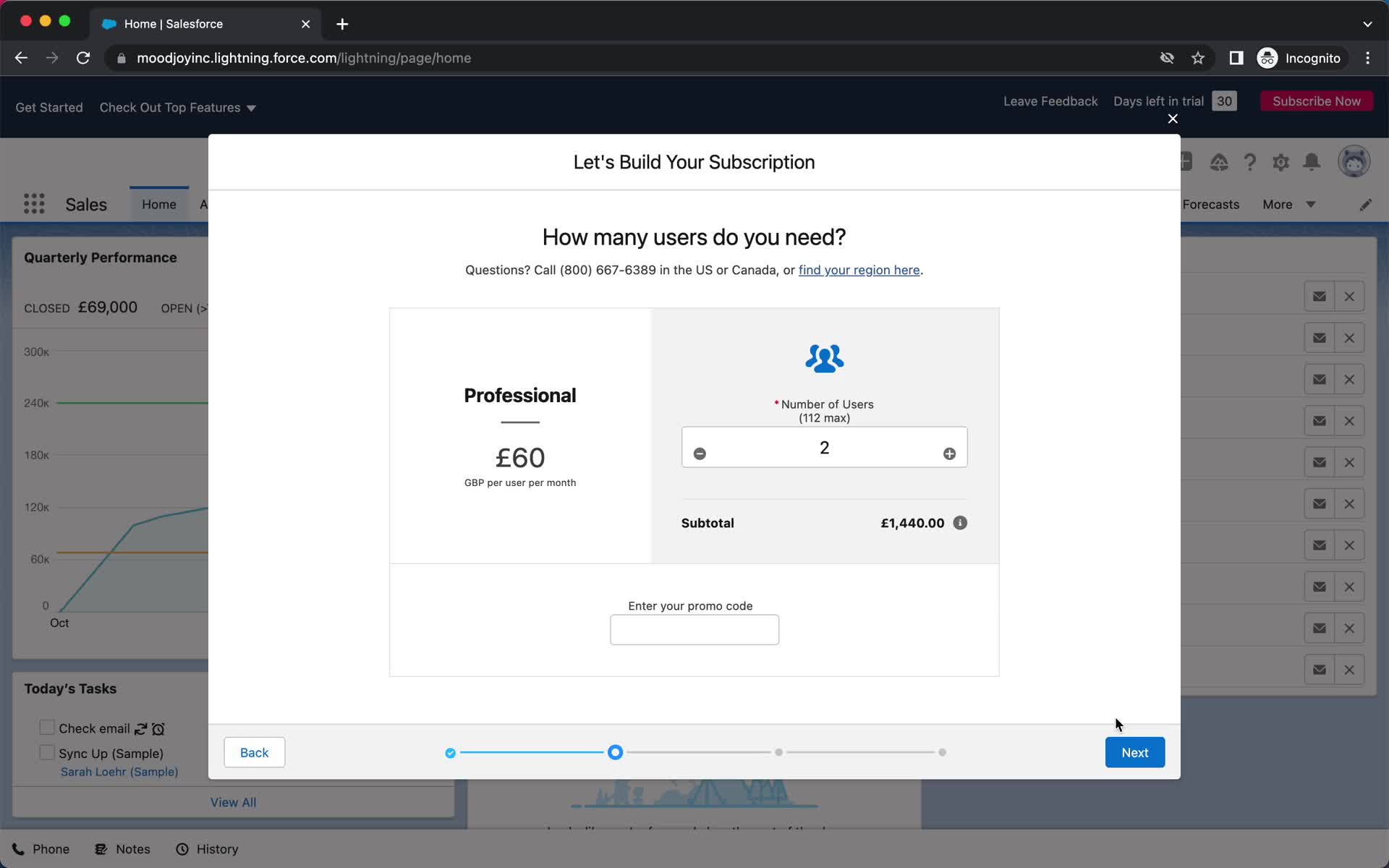Viewport: 1389px width, 868px height.
Task: Reload the page in browser
Action: [x=83, y=58]
